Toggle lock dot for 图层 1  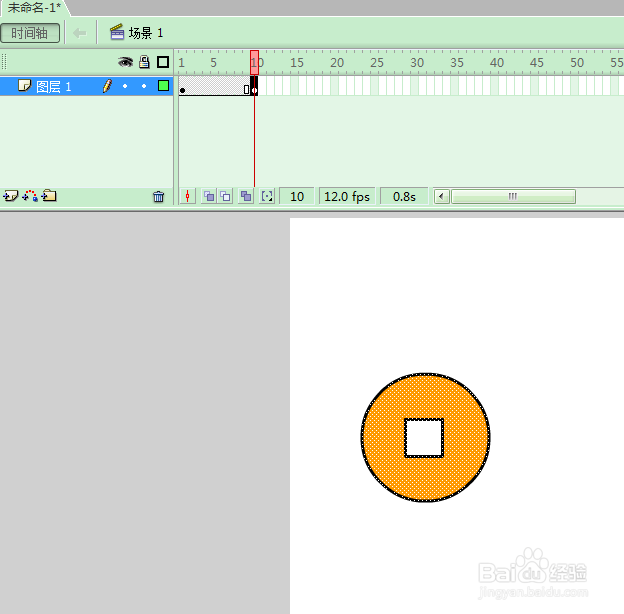tap(144, 86)
